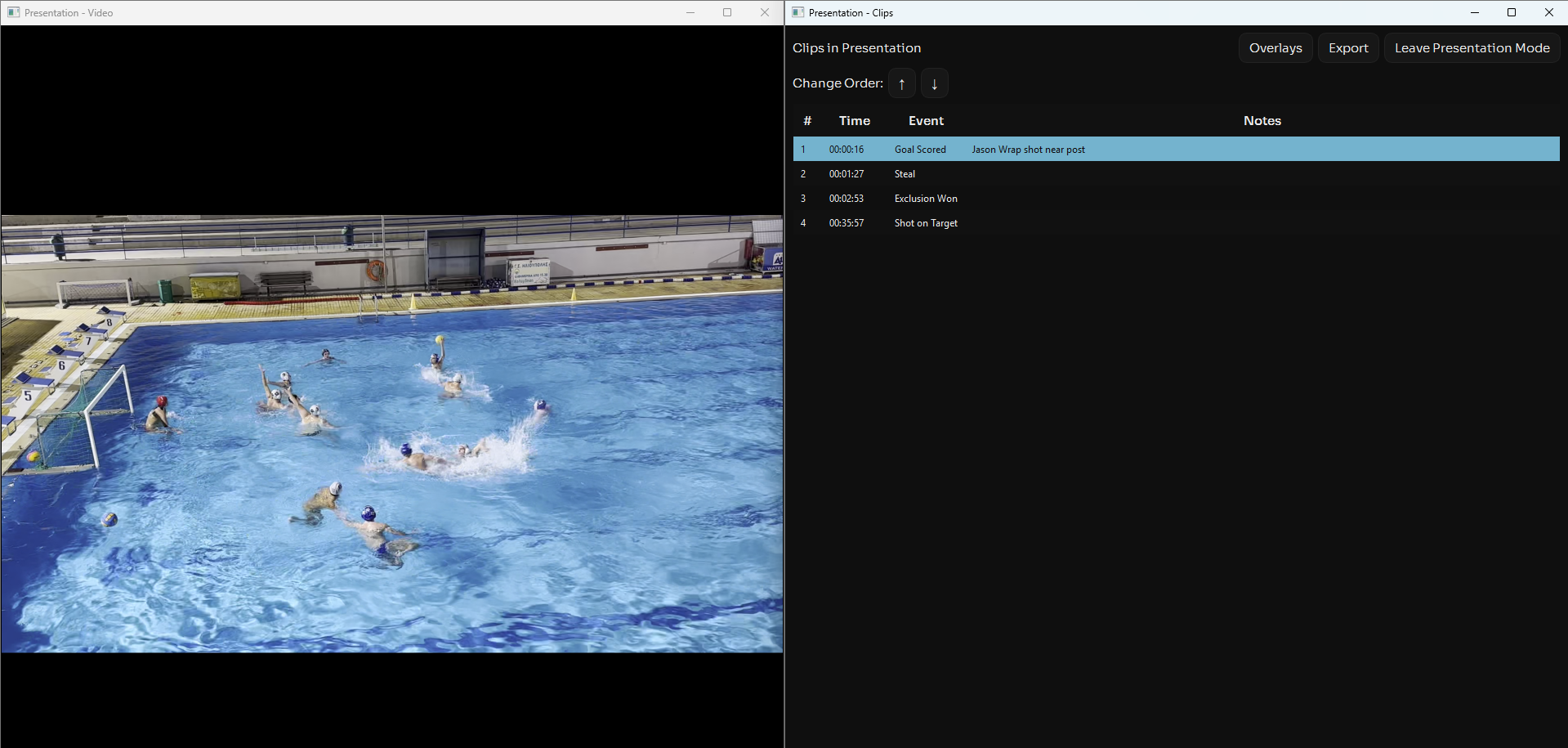Minimize the Presentation - Clips window
Image resolution: width=1568 pixels, height=748 pixels.
(1474, 12)
